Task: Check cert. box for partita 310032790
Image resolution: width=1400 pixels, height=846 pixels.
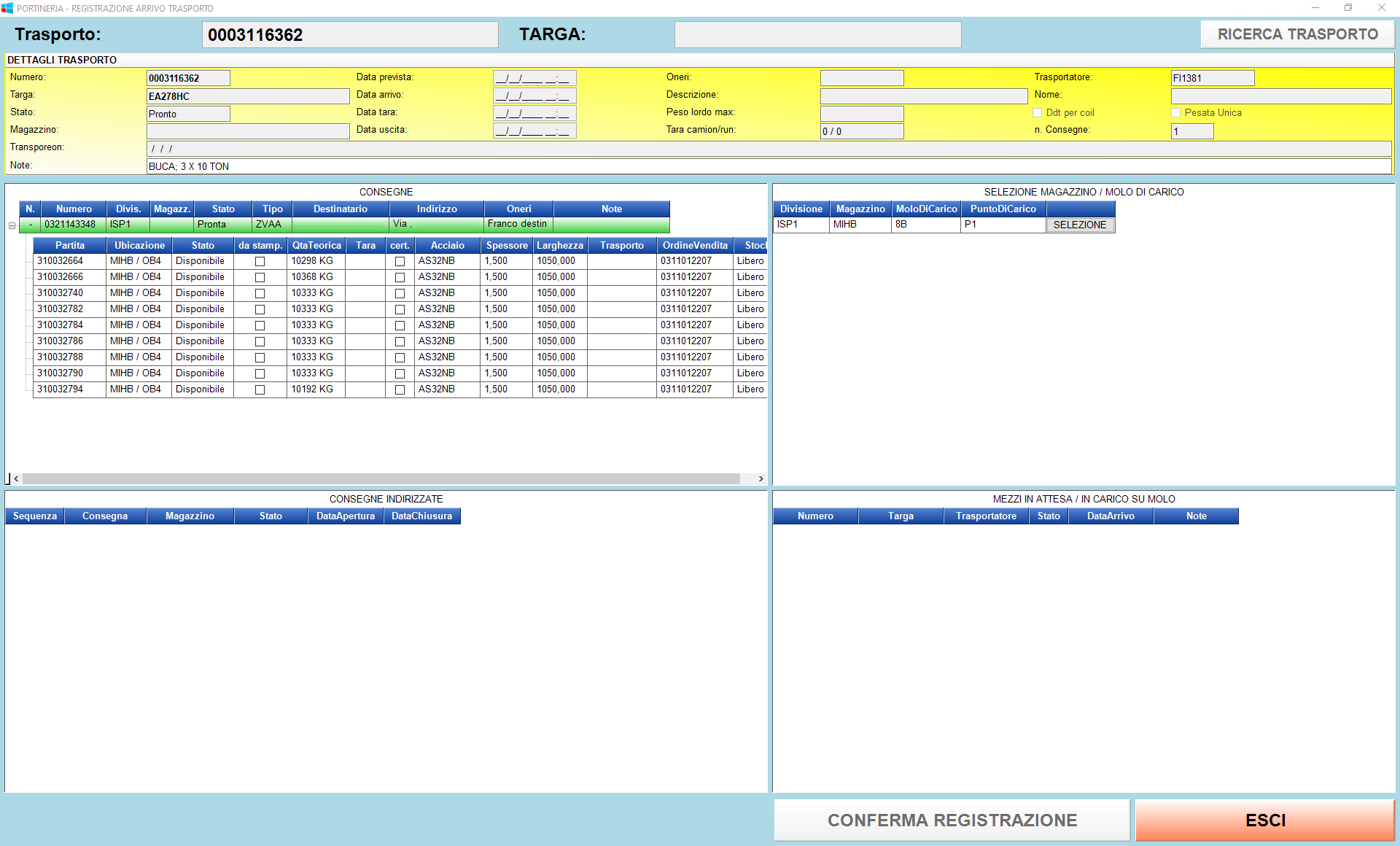Action: tap(400, 373)
